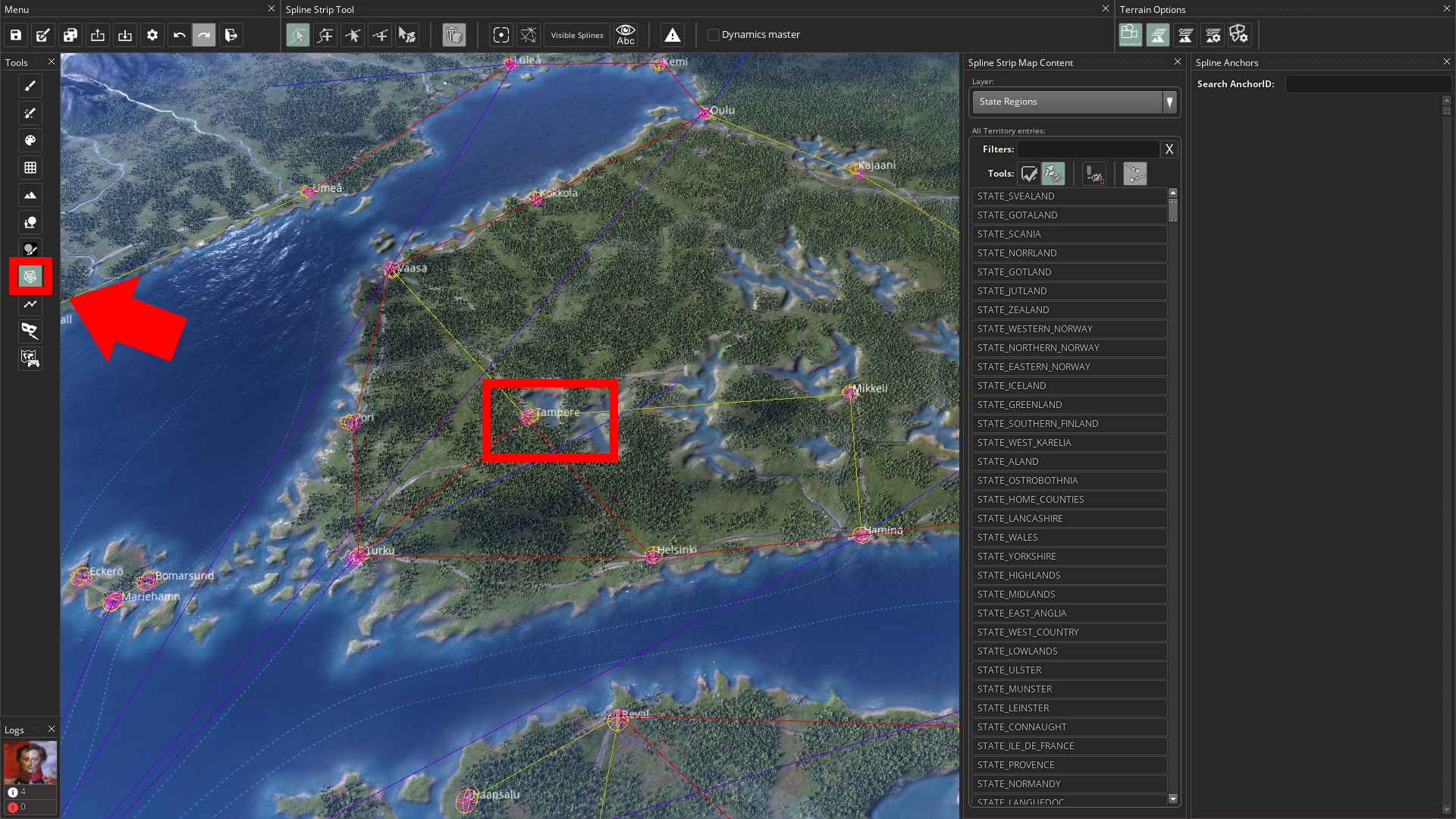Image resolution: width=1456 pixels, height=819 pixels.
Task: Click the Terrain Options panel title
Action: pos(1153,9)
